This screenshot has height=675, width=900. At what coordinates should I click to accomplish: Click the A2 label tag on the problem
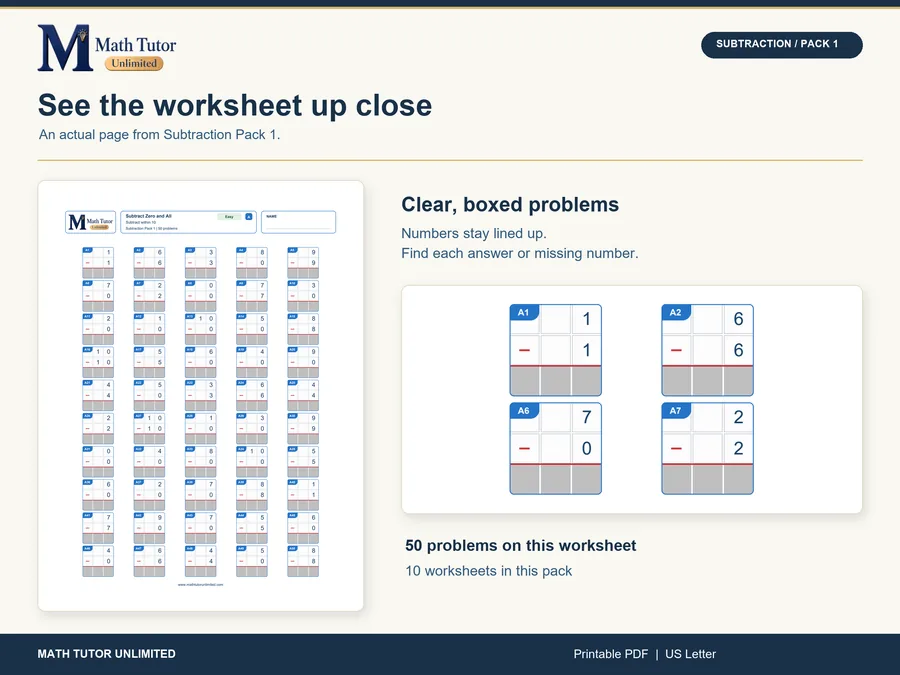[x=676, y=313]
